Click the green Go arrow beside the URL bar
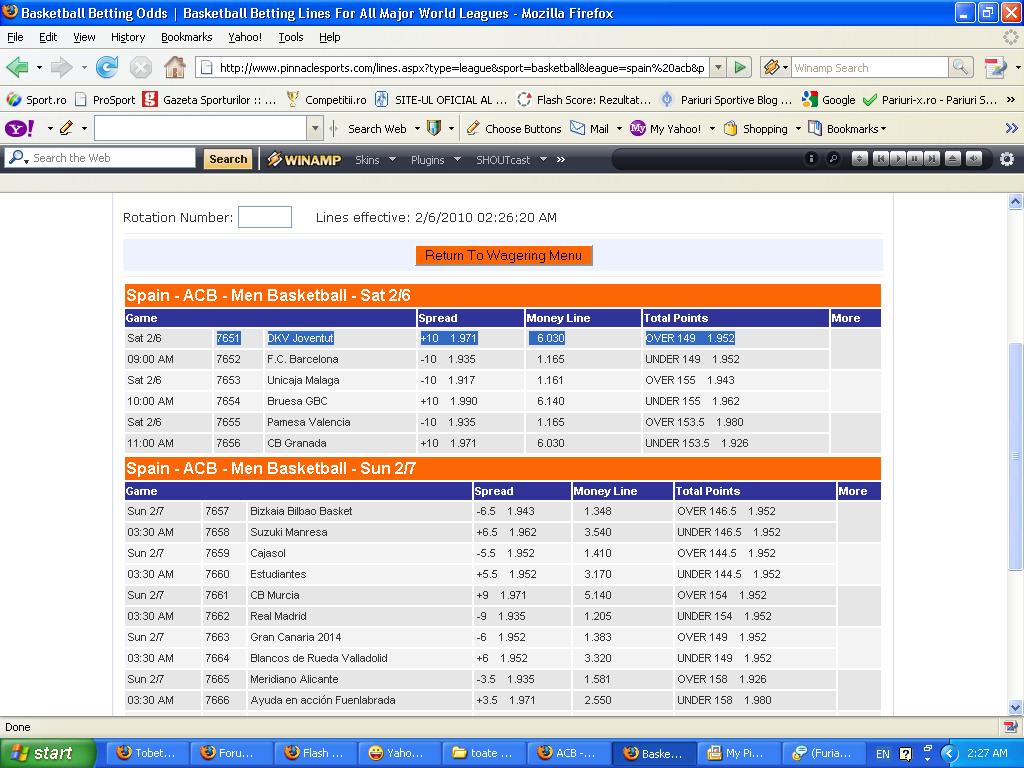This screenshot has height=768, width=1024. click(x=740, y=67)
